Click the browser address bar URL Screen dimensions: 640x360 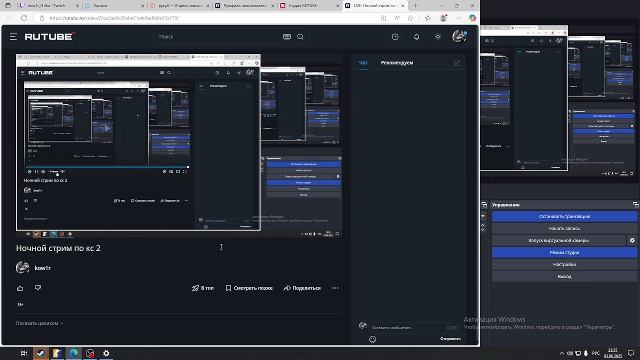[x=114, y=18]
